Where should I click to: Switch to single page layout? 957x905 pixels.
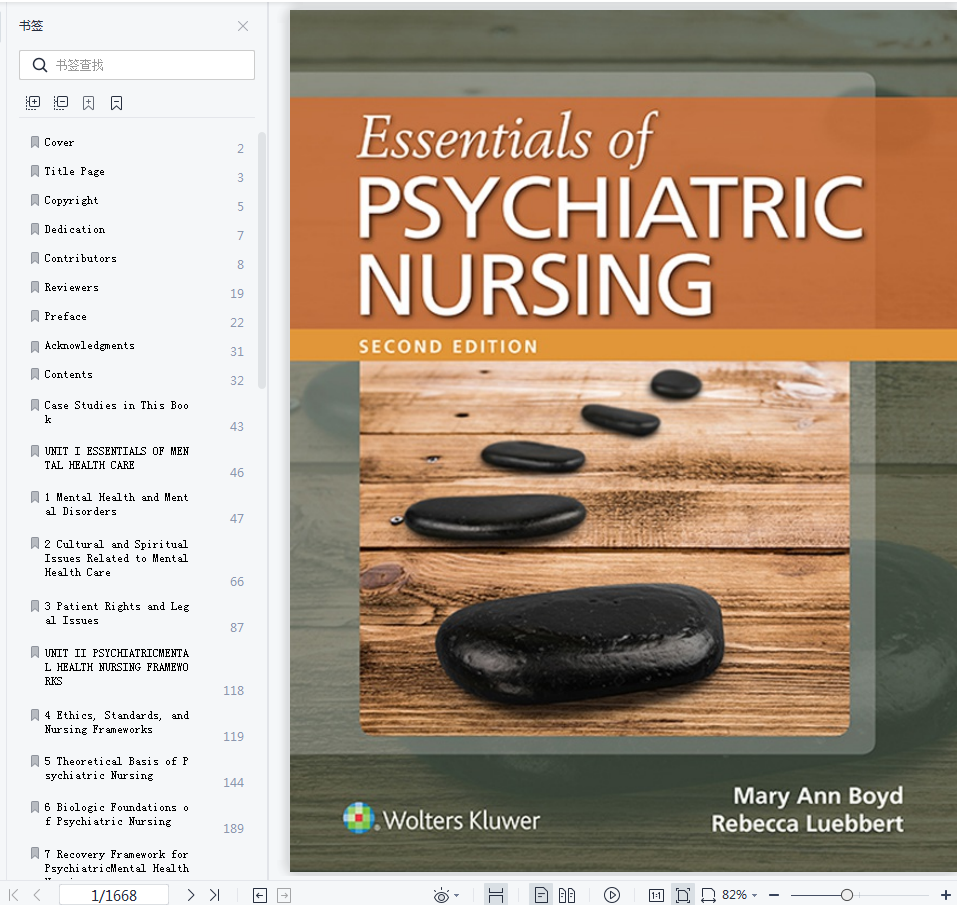point(541,895)
